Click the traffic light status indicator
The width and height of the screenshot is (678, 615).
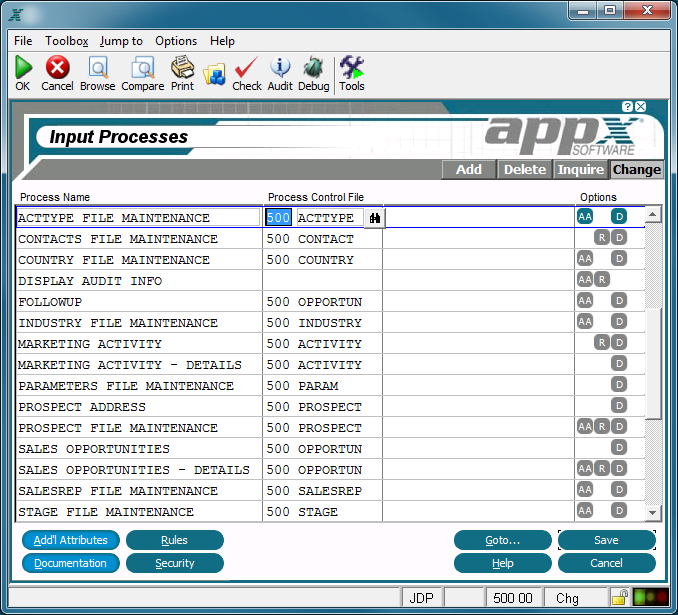[650, 598]
